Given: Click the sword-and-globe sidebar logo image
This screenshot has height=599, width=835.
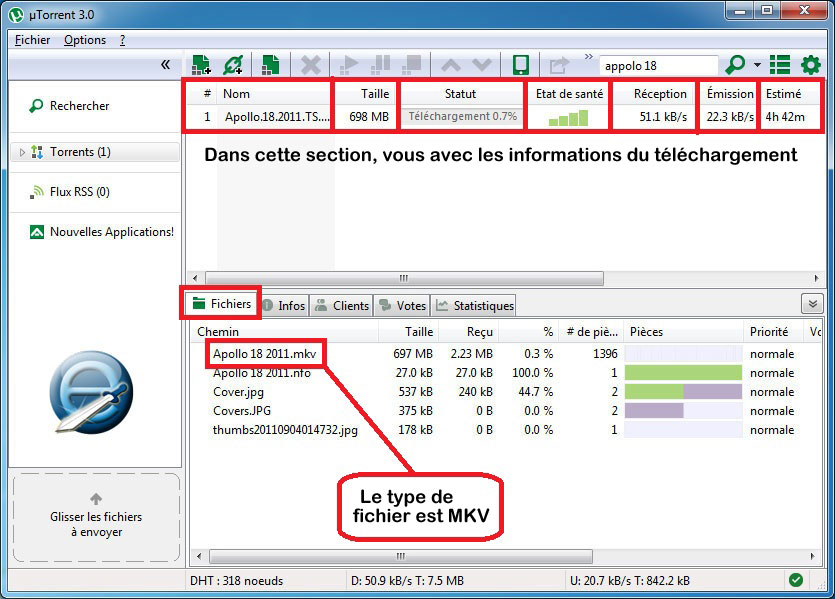Looking at the screenshot, I should coord(91,392).
